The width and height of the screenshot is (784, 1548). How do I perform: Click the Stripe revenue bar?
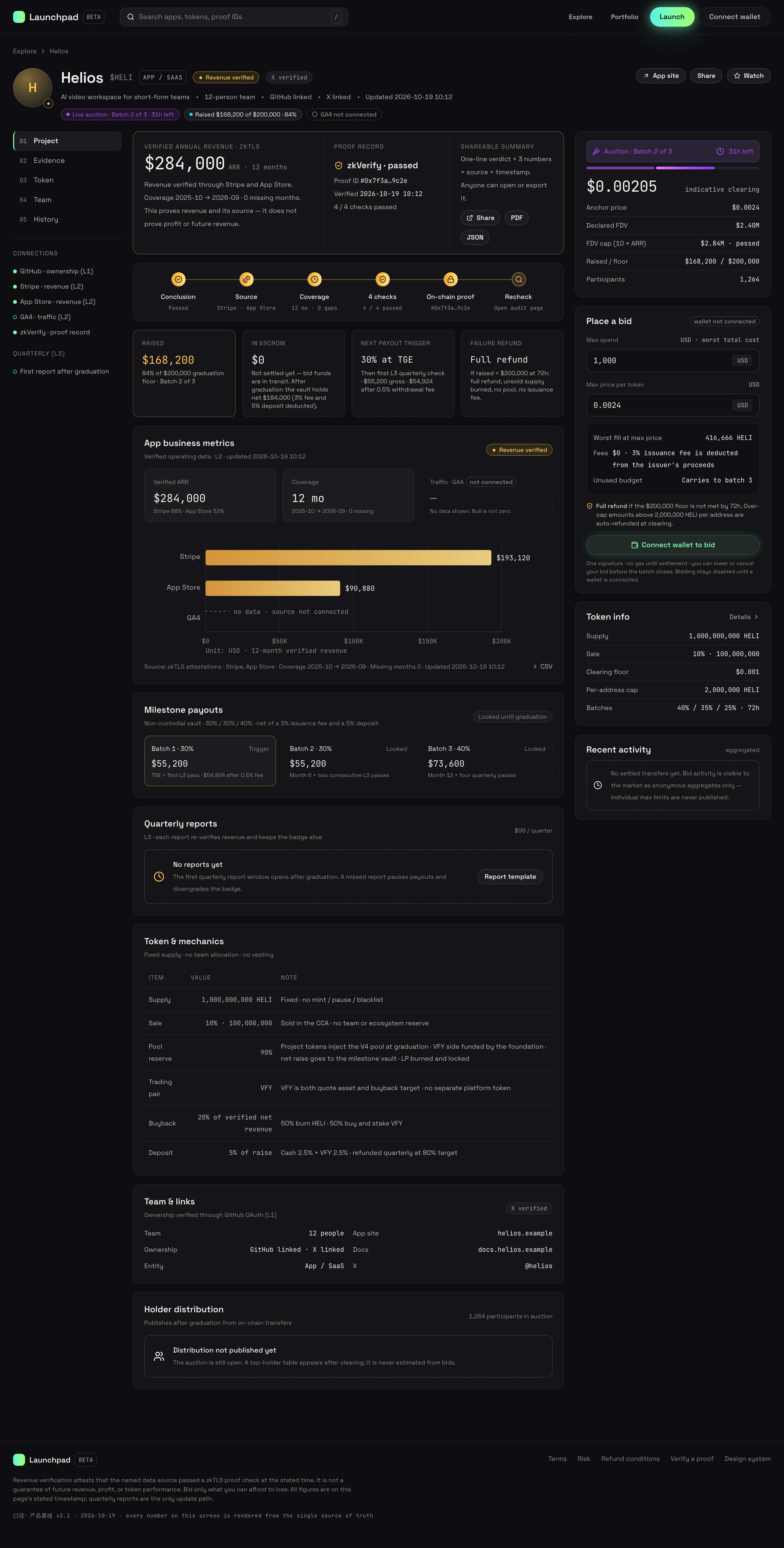[x=348, y=558]
